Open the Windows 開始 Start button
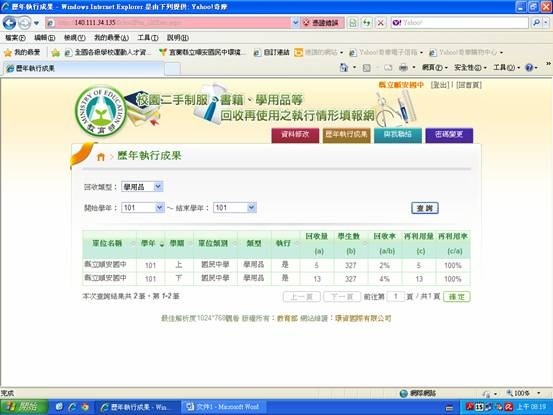This screenshot has width=553, height=415. [x=24, y=407]
